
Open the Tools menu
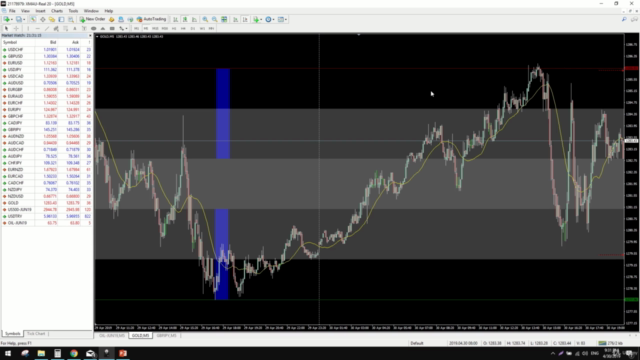tap(73, 11)
